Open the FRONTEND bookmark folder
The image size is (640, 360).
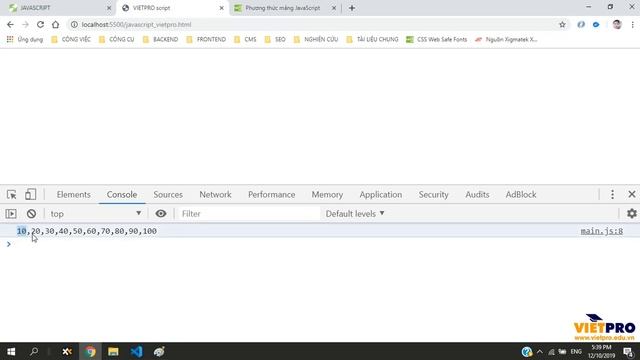(206, 39)
